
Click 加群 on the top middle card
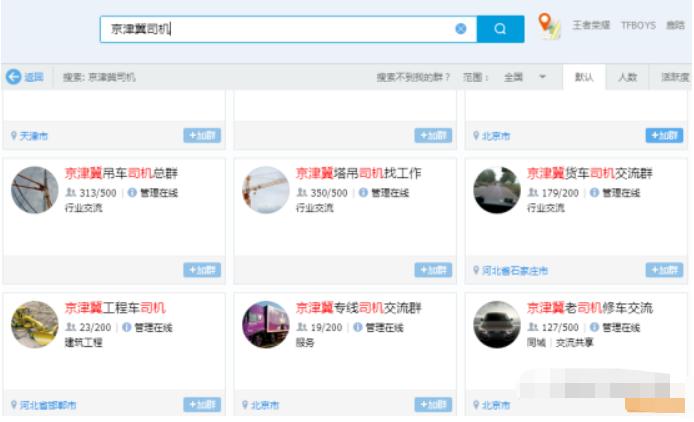click(433, 136)
